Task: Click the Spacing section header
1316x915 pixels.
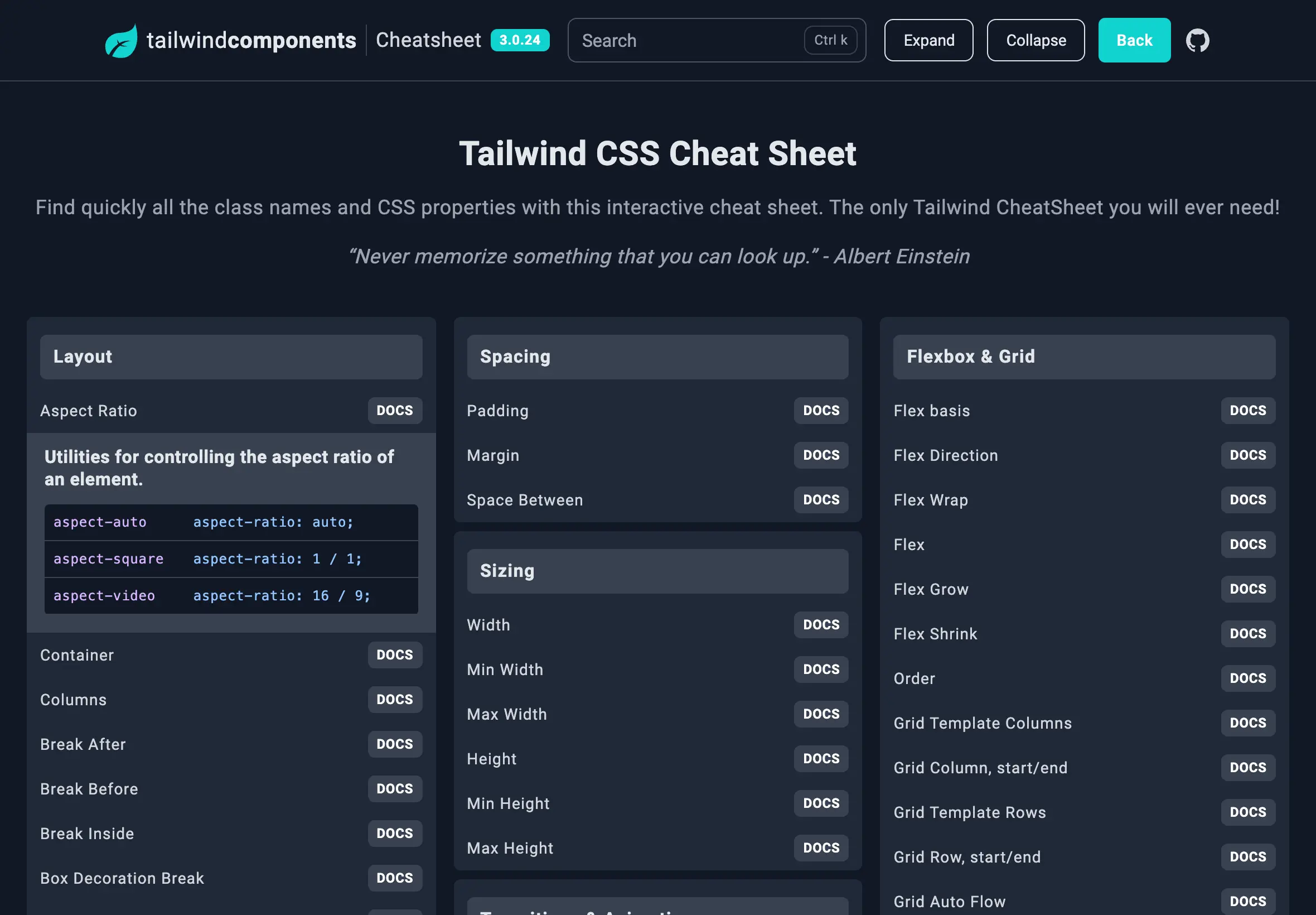Action: click(x=657, y=357)
